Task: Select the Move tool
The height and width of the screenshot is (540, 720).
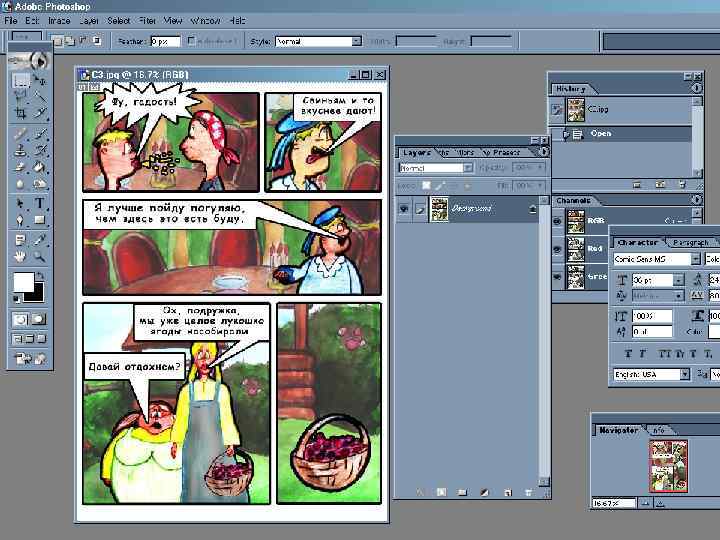Action: [x=40, y=82]
